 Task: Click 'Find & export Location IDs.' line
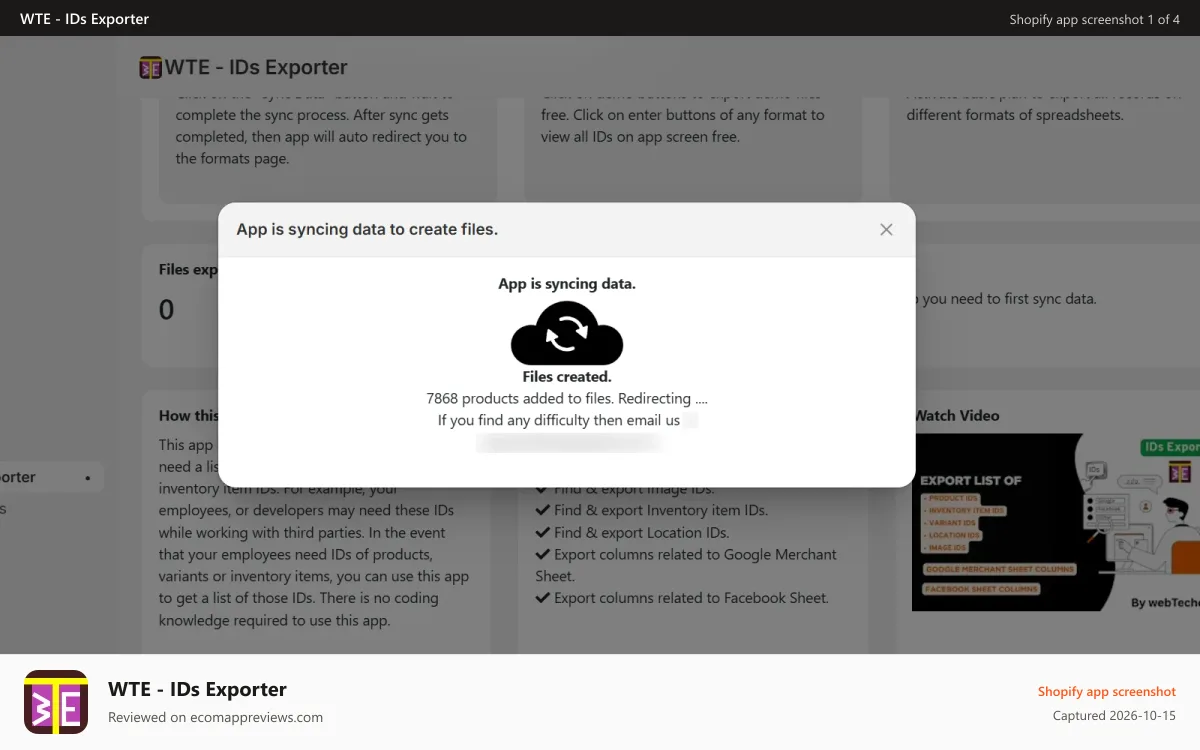pos(642,532)
